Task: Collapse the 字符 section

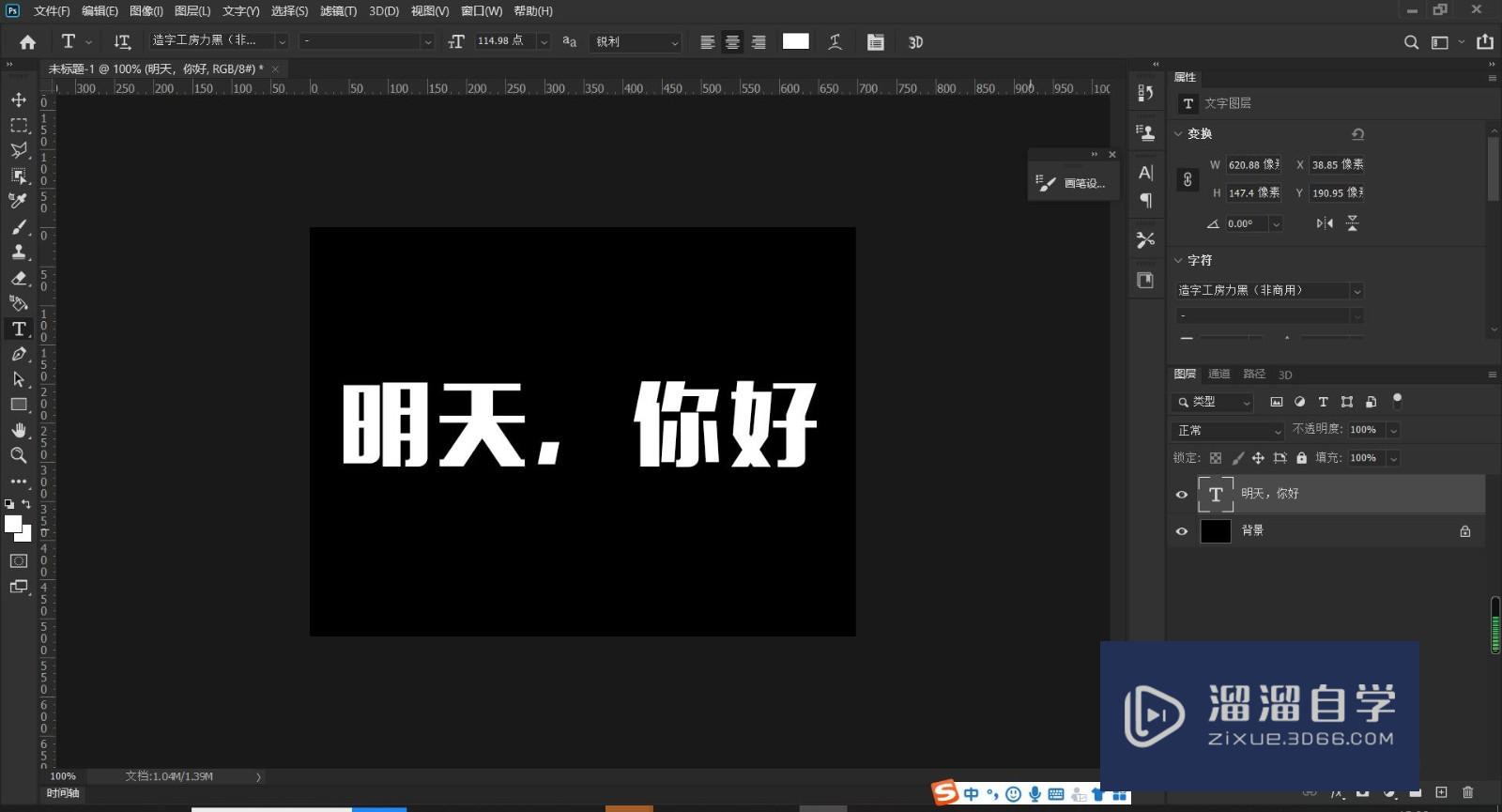Action: pos(1178,260)
